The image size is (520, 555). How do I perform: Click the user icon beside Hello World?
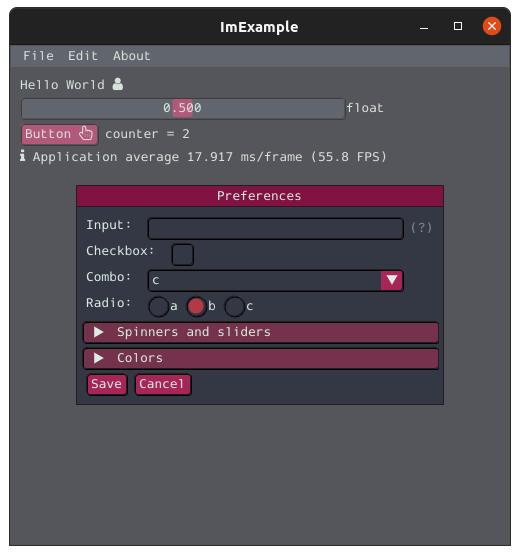[118, 84]
